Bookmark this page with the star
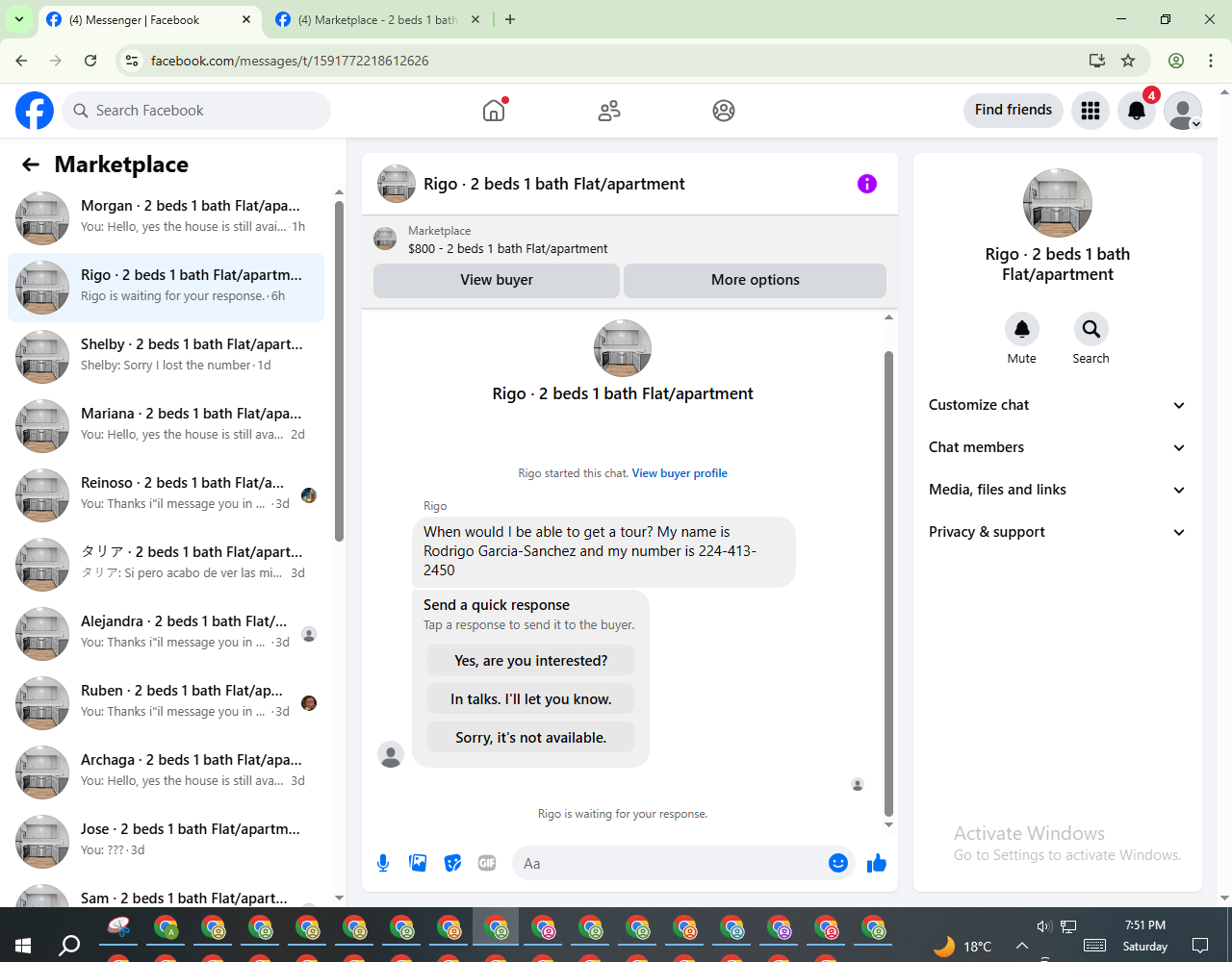The width and height of the screenshot is (1232, 962). [x=1128, y=61]
